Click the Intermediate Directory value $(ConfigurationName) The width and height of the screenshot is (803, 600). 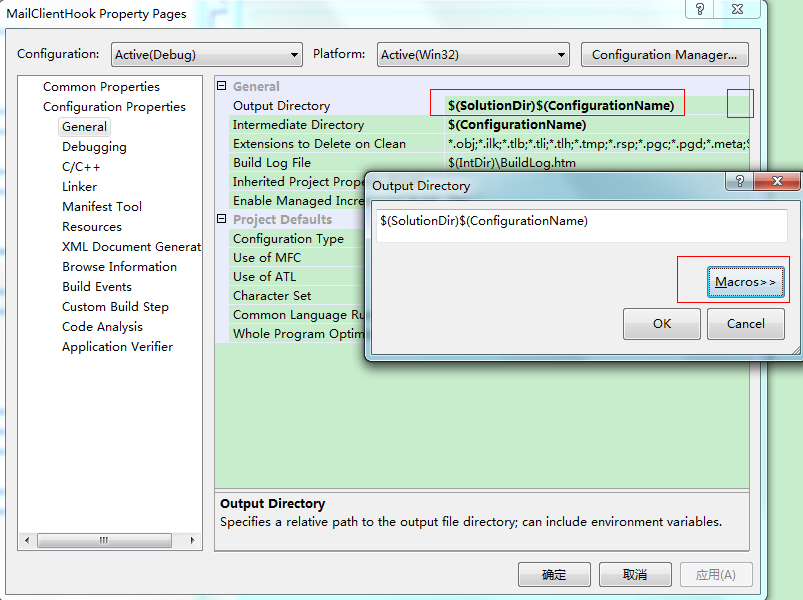(x=517, y=125)
